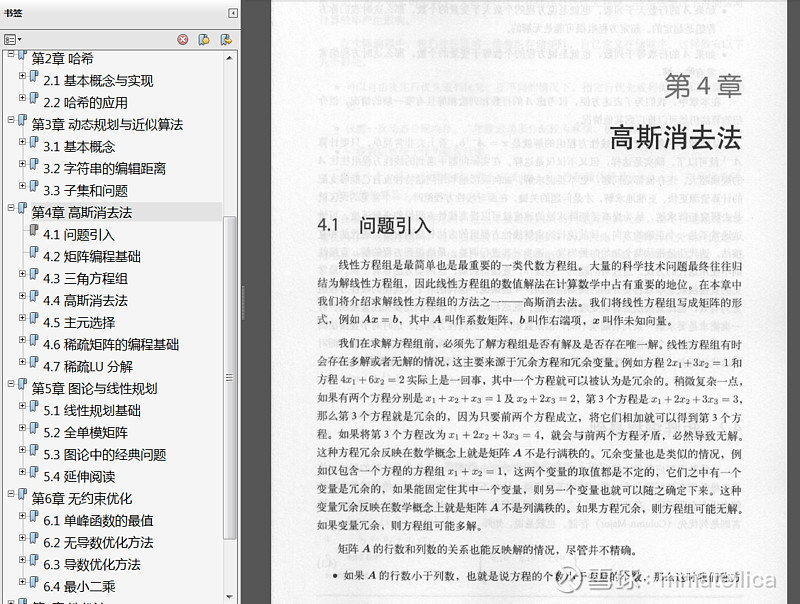Click the delete bookmark red X icon
This screenshot has width=800, height=604.
[182, 38]
